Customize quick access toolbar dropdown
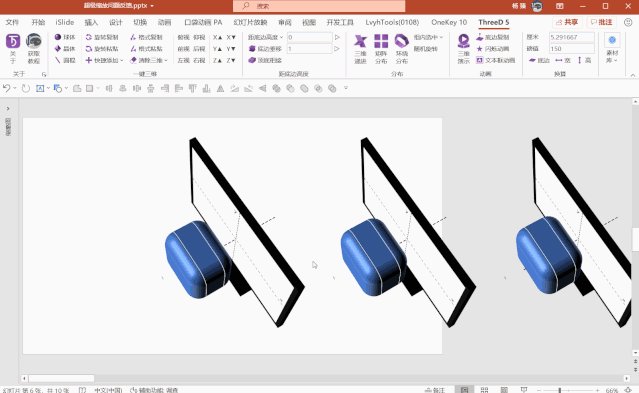Image resolution: width=639 pixels, height=393 pixels. point(346,88)
